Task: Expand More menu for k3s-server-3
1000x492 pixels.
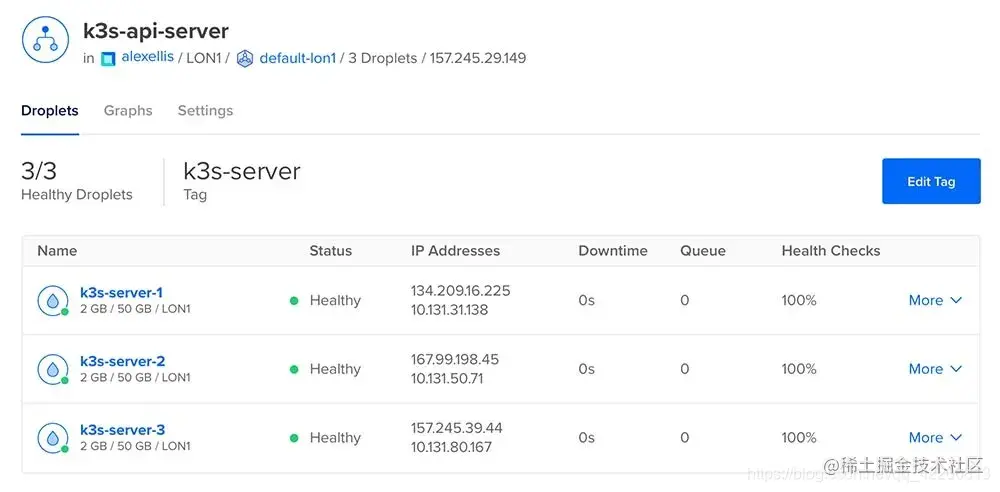Action: (935, 438)
